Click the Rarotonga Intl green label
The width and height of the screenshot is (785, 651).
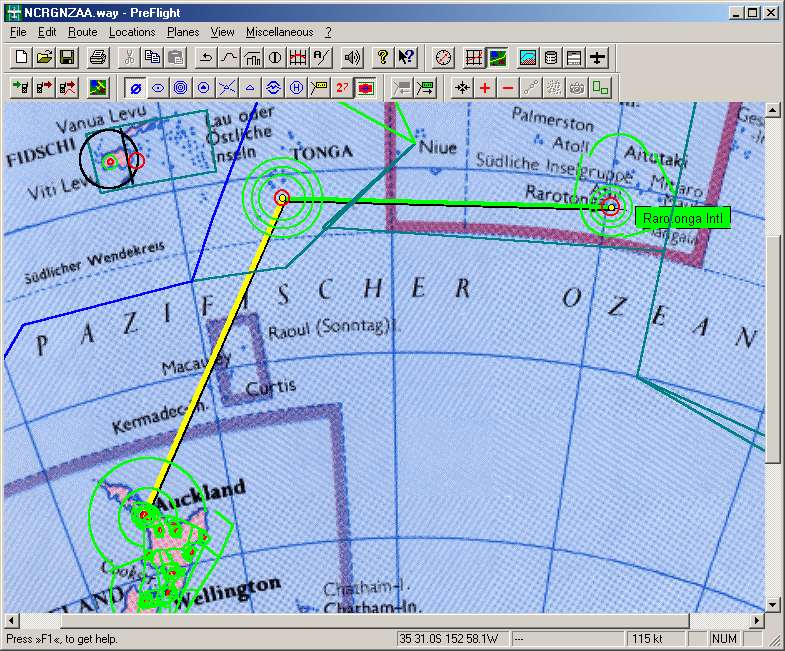pyautogui.click(x=683, y=218)
